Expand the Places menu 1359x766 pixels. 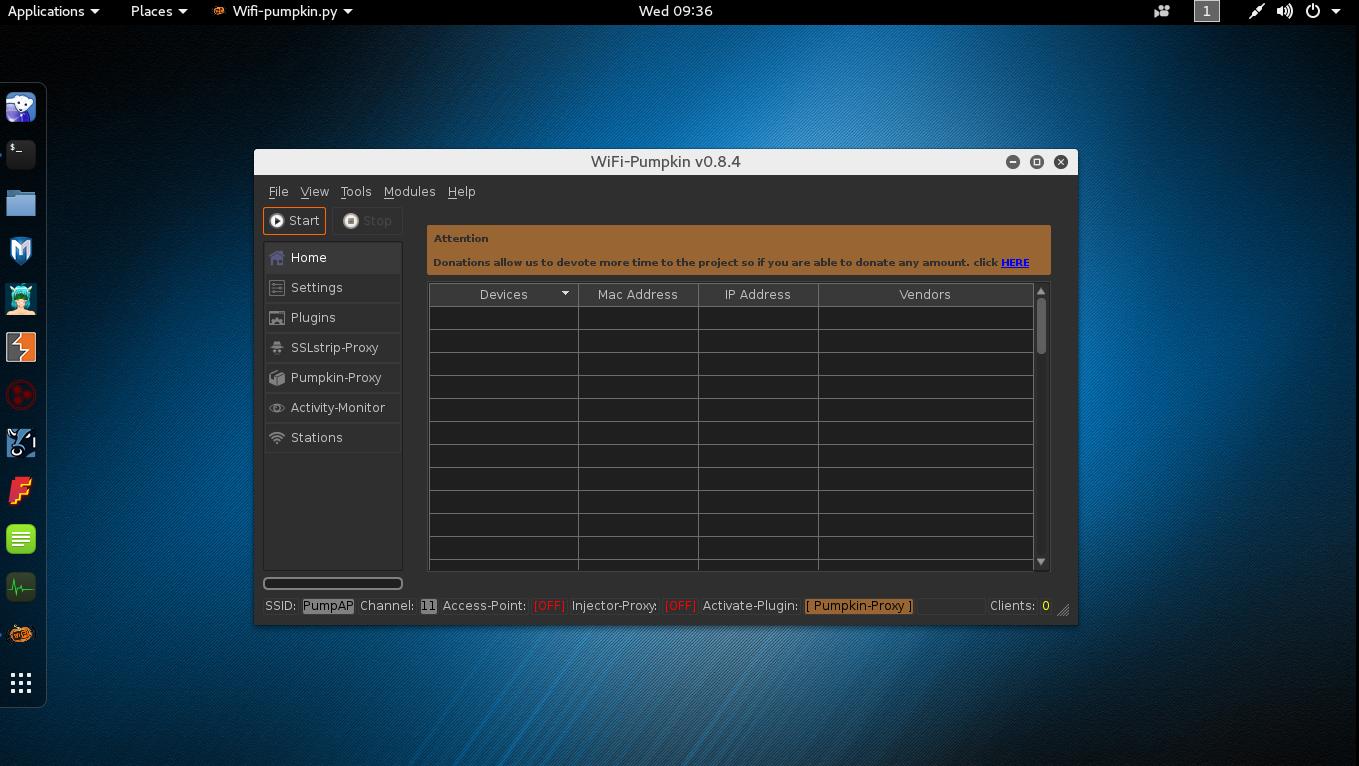coord(159,11)
